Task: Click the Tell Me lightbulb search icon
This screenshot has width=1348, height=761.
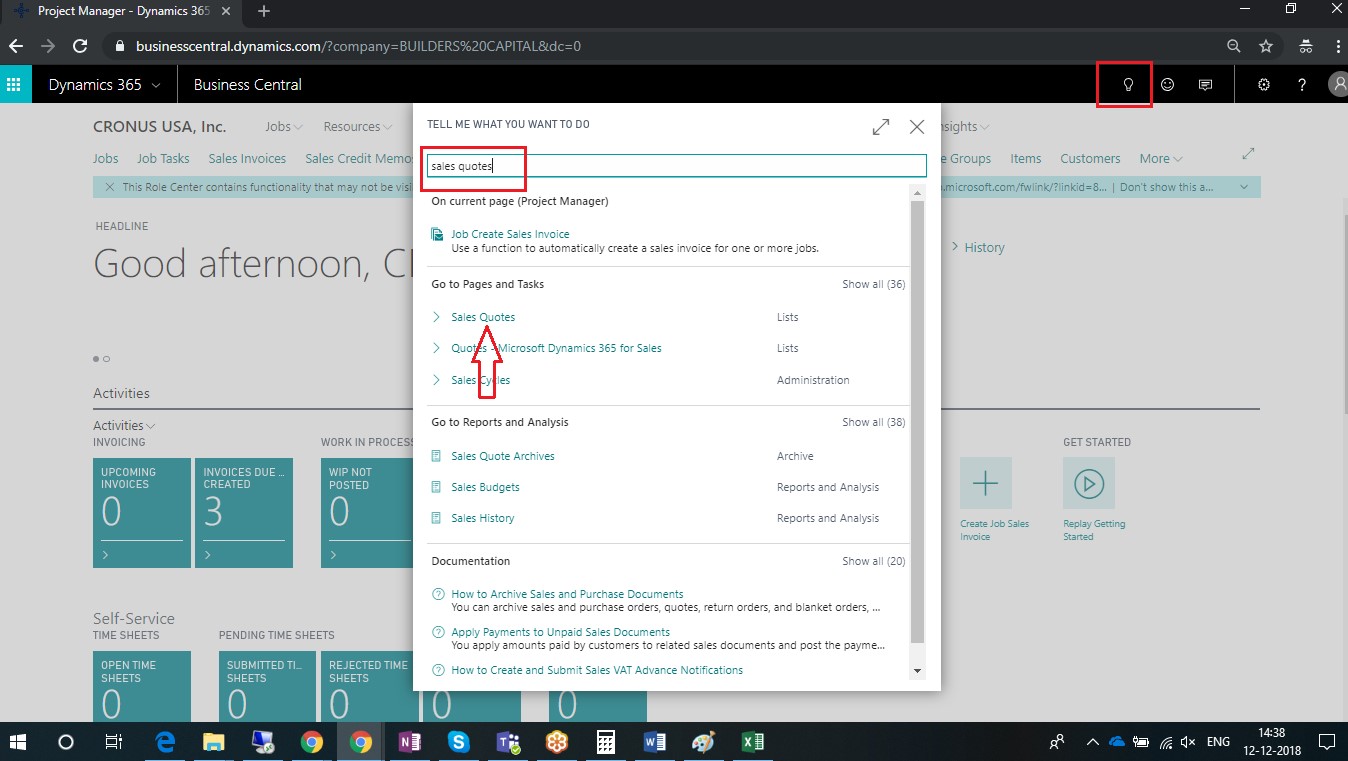Action: point(1128,85)
